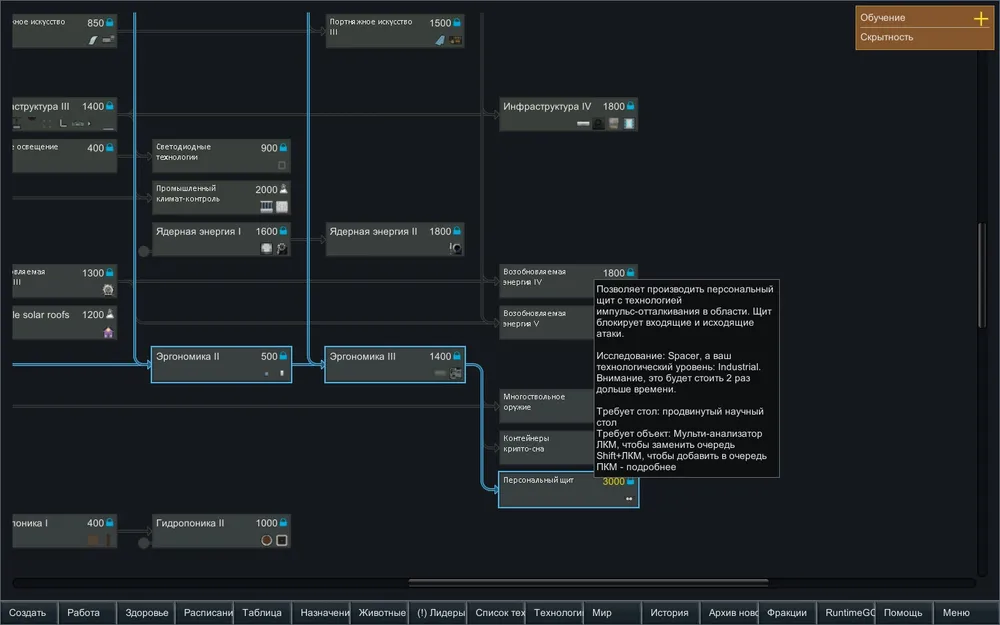1000x625 pixels.
Task: Click the yellow plus icon beside Обучение
Action: 981,18
